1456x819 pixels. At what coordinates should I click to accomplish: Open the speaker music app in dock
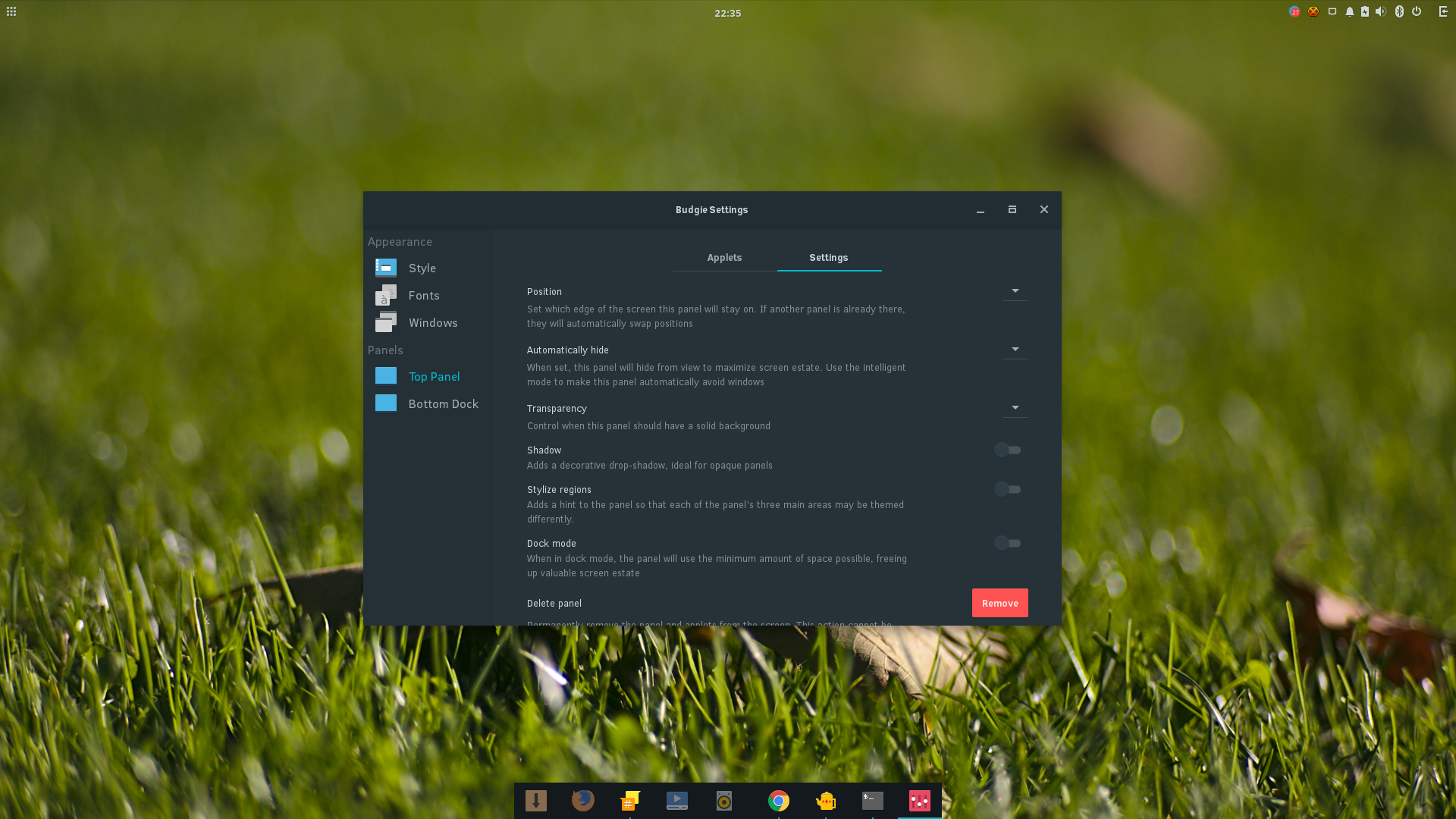724,801
